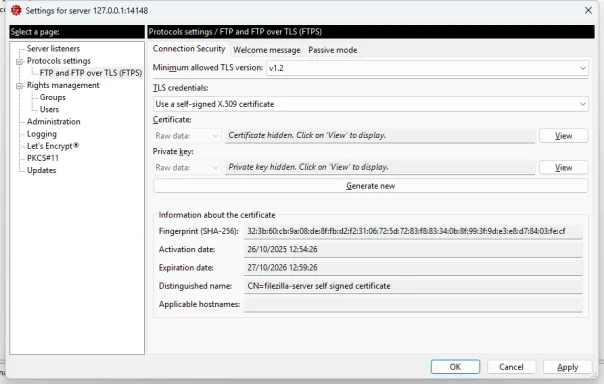Open FTP and FTP over TLS (FTPS) page
Screen dimensions: 604x384
(x=91, y=73)
